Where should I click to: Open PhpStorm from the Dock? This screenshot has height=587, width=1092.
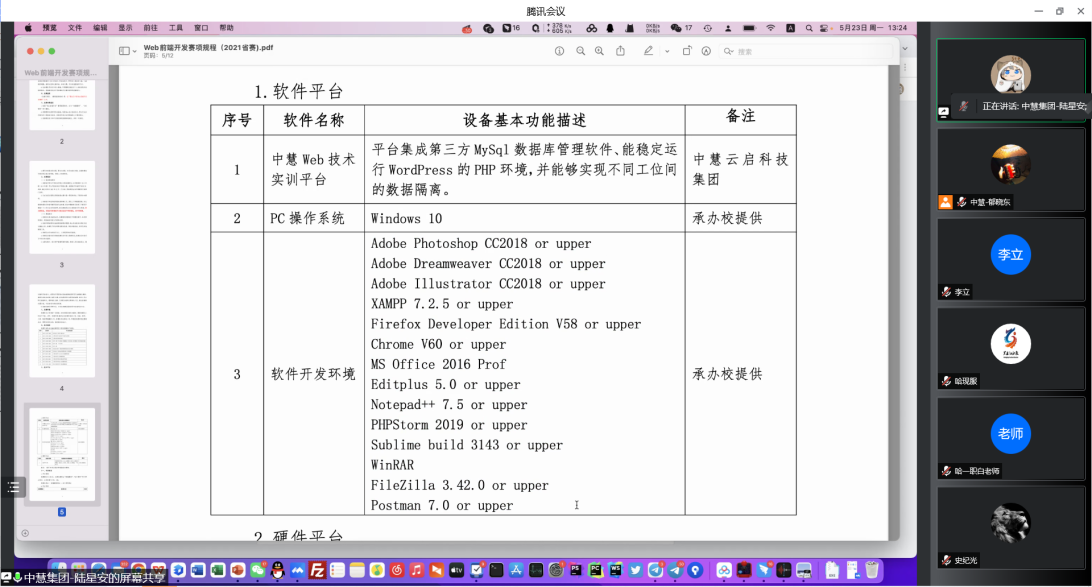tap(575, 570)
